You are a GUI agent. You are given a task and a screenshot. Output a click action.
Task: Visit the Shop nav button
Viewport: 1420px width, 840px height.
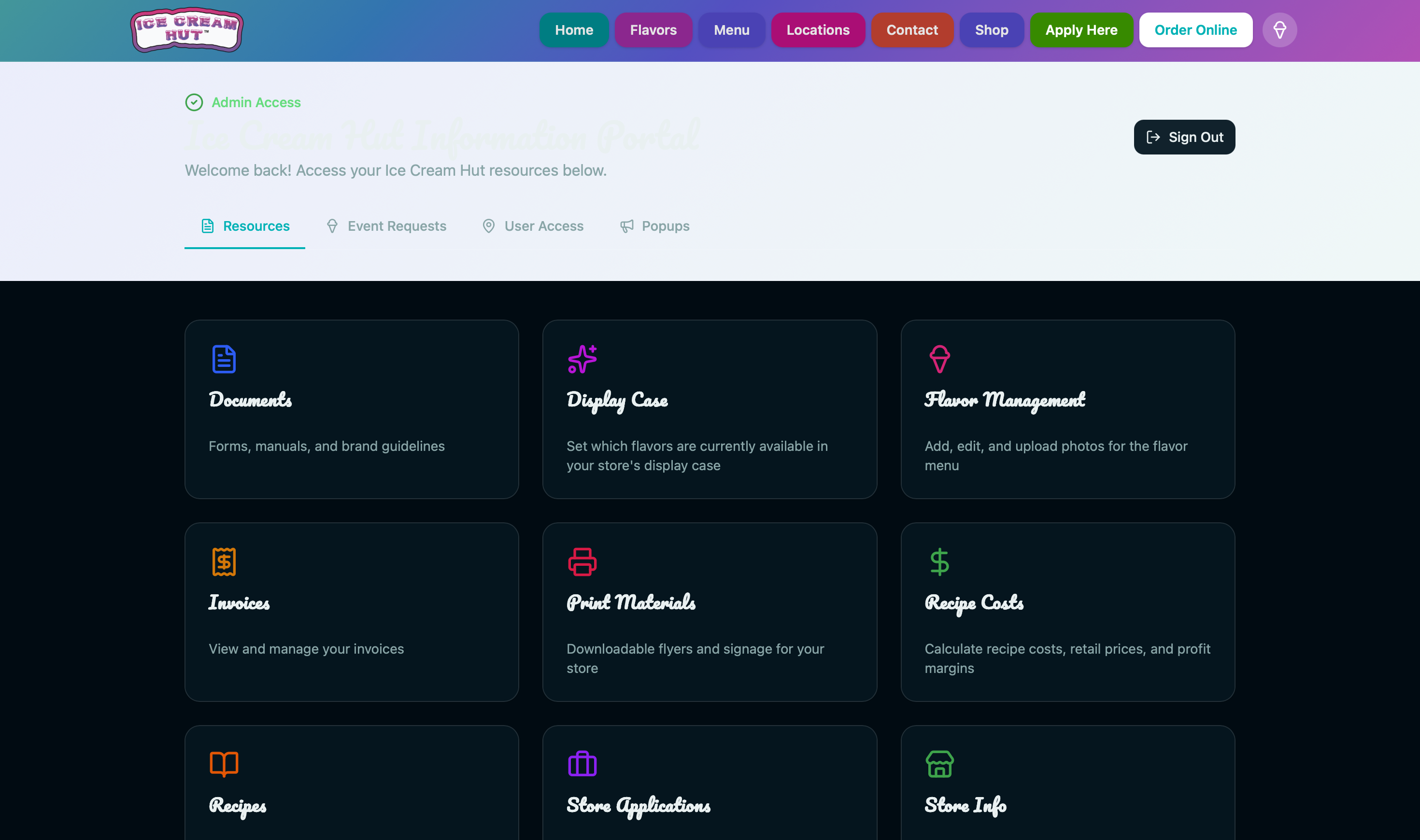pyautogui.click(x=992, y=30)
